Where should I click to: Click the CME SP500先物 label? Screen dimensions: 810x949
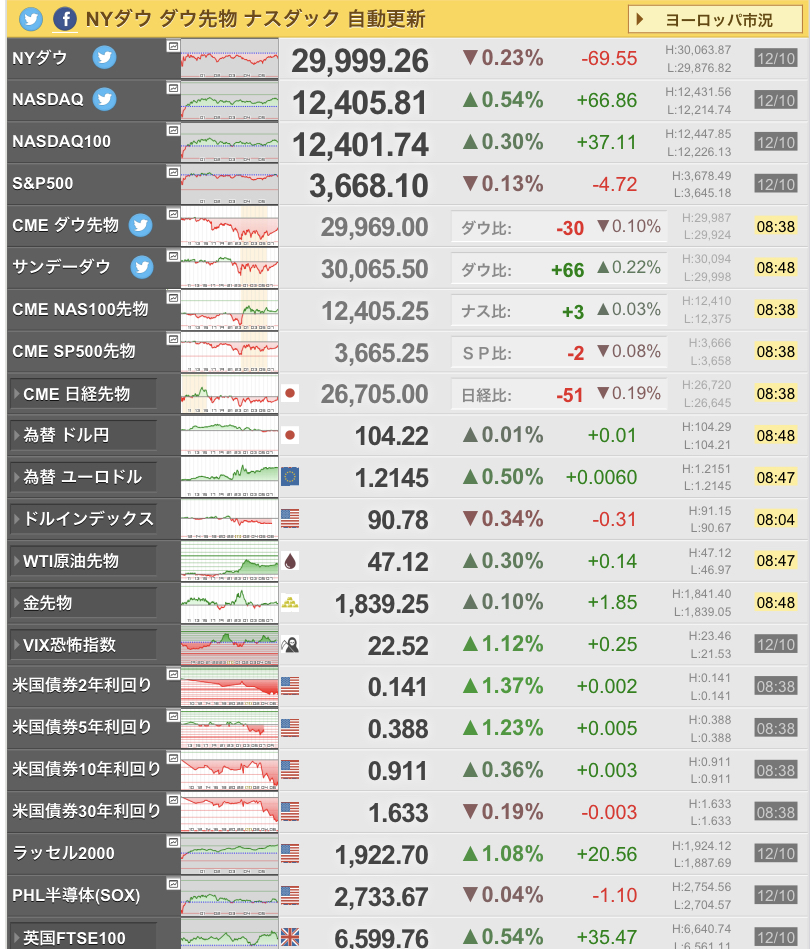tap(74, 351)
